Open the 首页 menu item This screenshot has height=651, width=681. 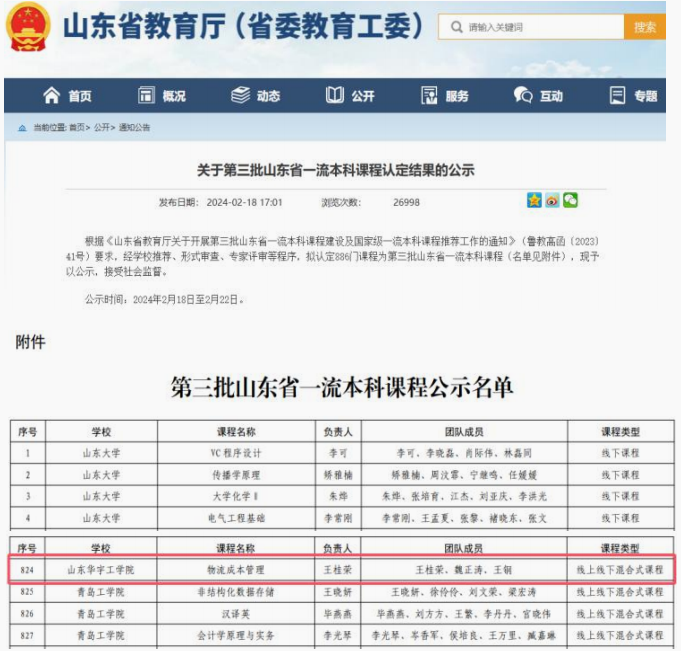coord(80,96)
